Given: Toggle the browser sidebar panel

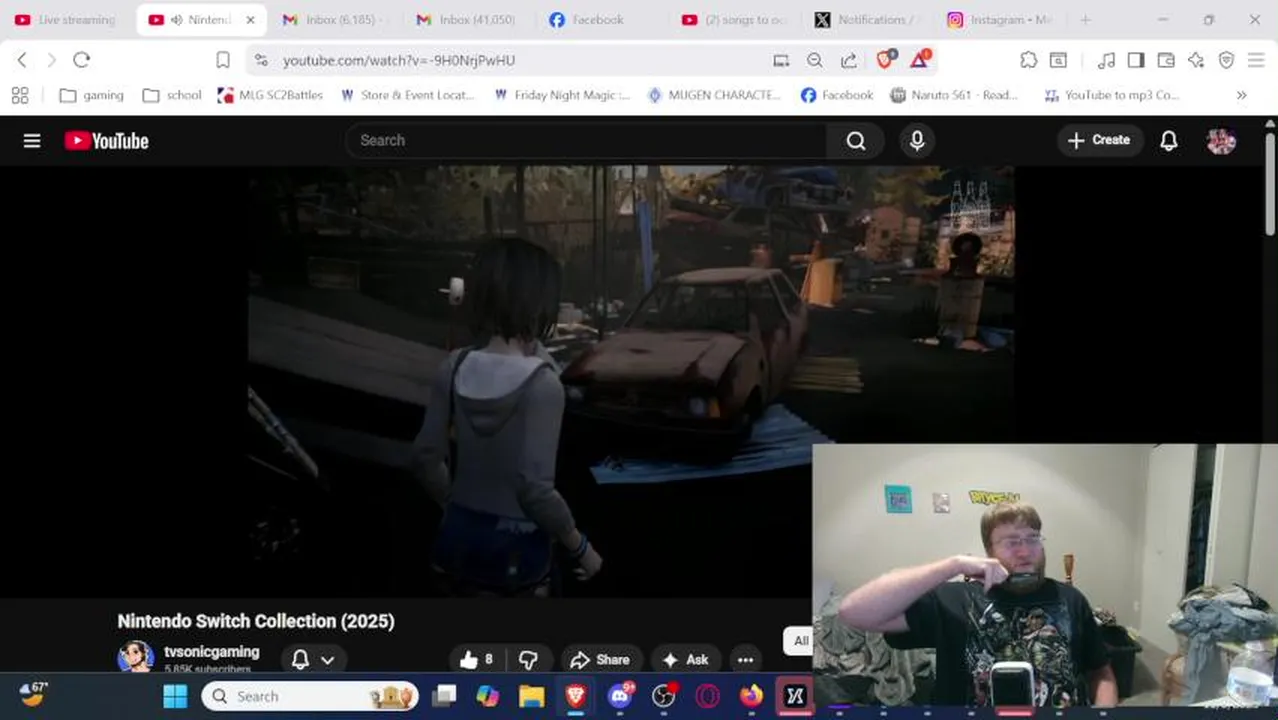Looking at the screenshot, I should (1136, 60).
